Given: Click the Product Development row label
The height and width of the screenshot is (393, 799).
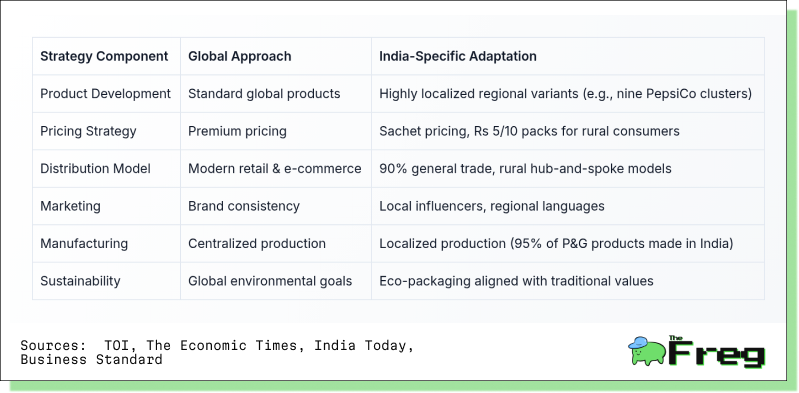Looking at the screenshot, I should tap(105, 94).
